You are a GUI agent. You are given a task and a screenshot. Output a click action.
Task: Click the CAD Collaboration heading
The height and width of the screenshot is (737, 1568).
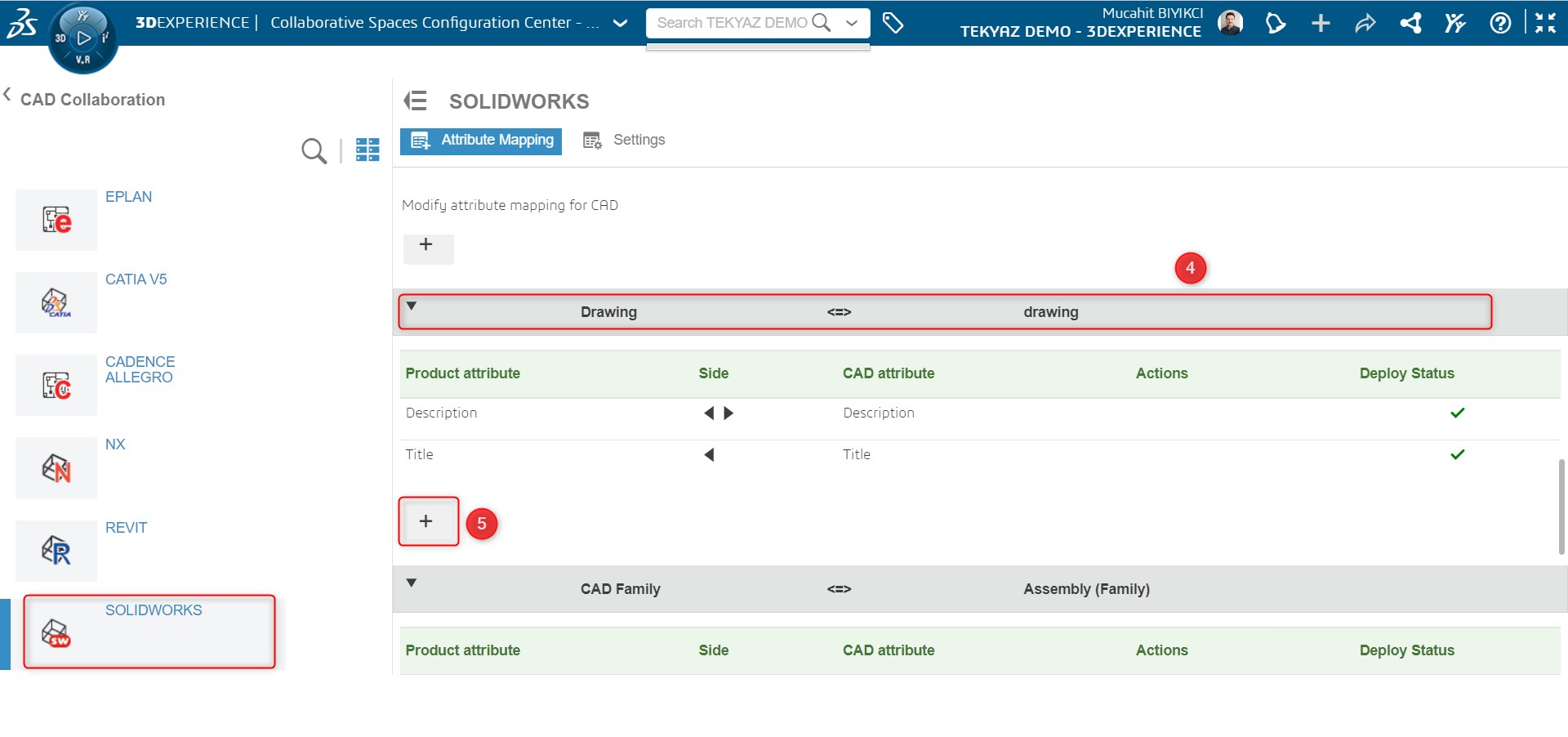coord(92,100)
